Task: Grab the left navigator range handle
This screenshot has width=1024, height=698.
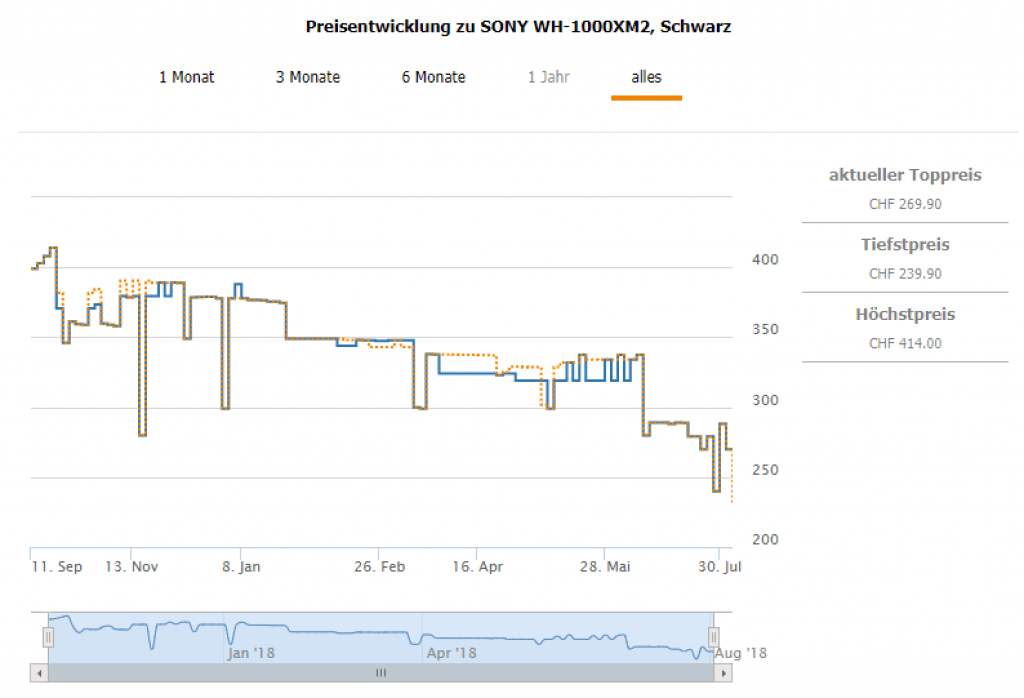Action: tap(47, 637)
